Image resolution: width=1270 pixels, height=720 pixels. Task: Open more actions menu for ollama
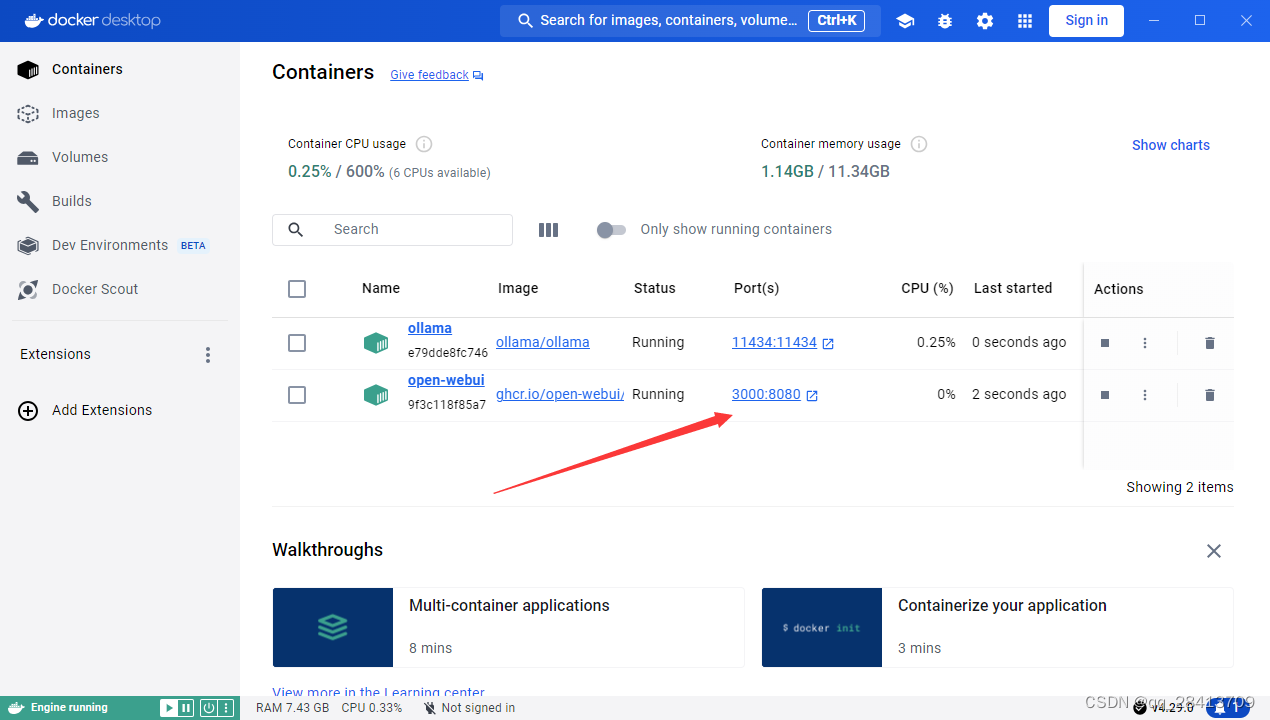pyautogui.click(x=1145, y=343)
